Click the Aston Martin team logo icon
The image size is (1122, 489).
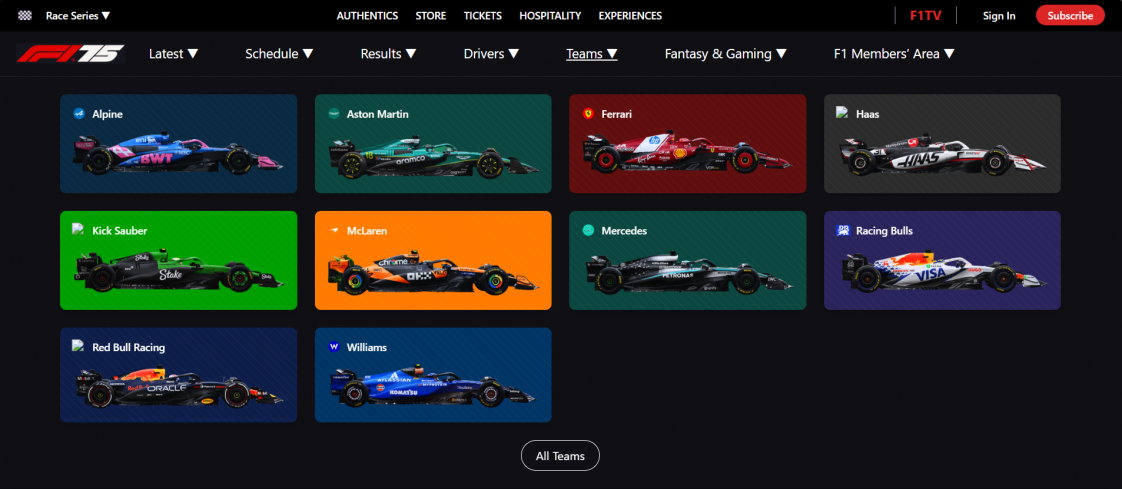333,113
